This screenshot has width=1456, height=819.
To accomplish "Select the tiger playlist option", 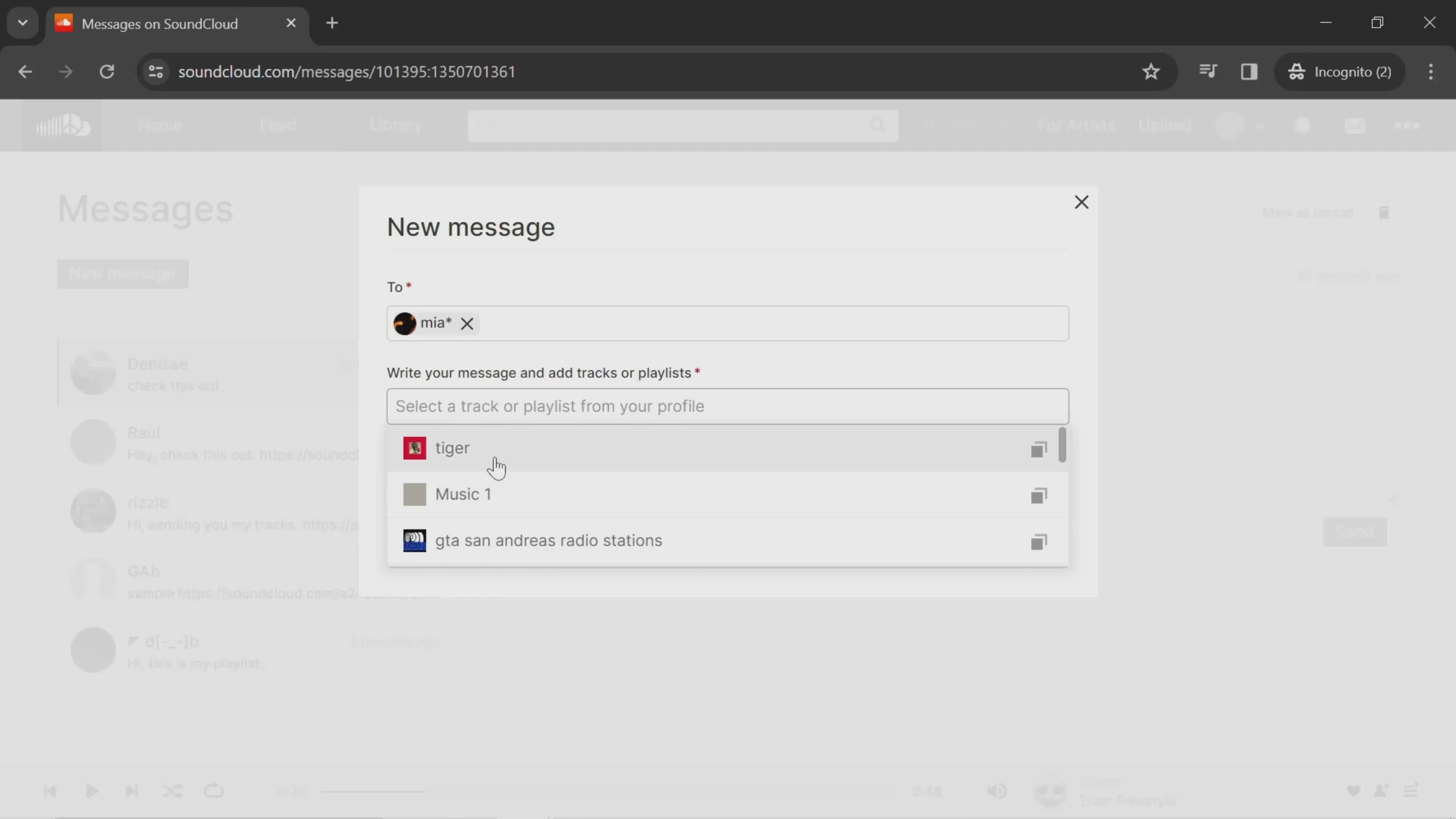I will pos(723,448).
